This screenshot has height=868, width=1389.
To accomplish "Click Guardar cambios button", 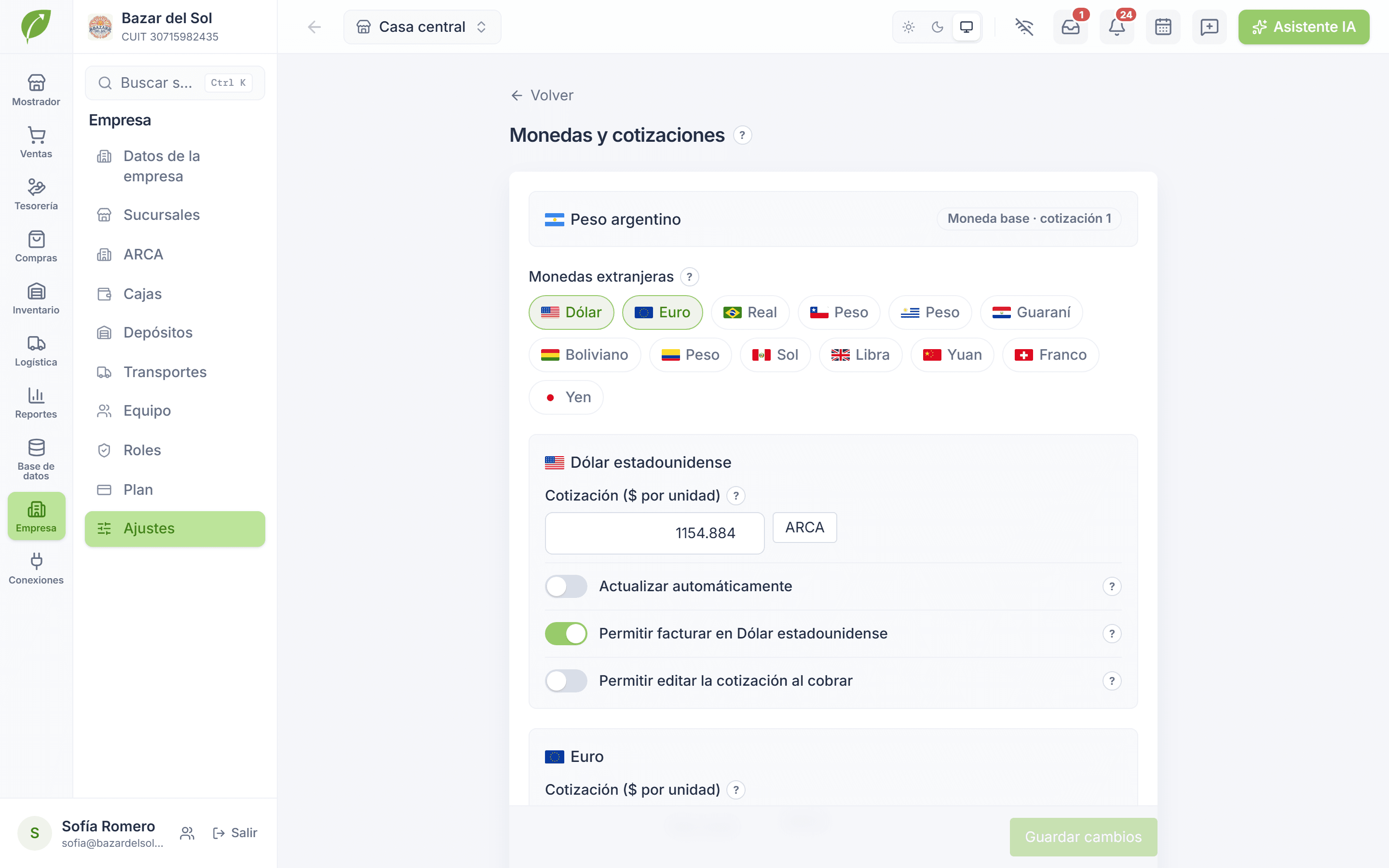I will pyautogui.click(x=1083, y=837).
